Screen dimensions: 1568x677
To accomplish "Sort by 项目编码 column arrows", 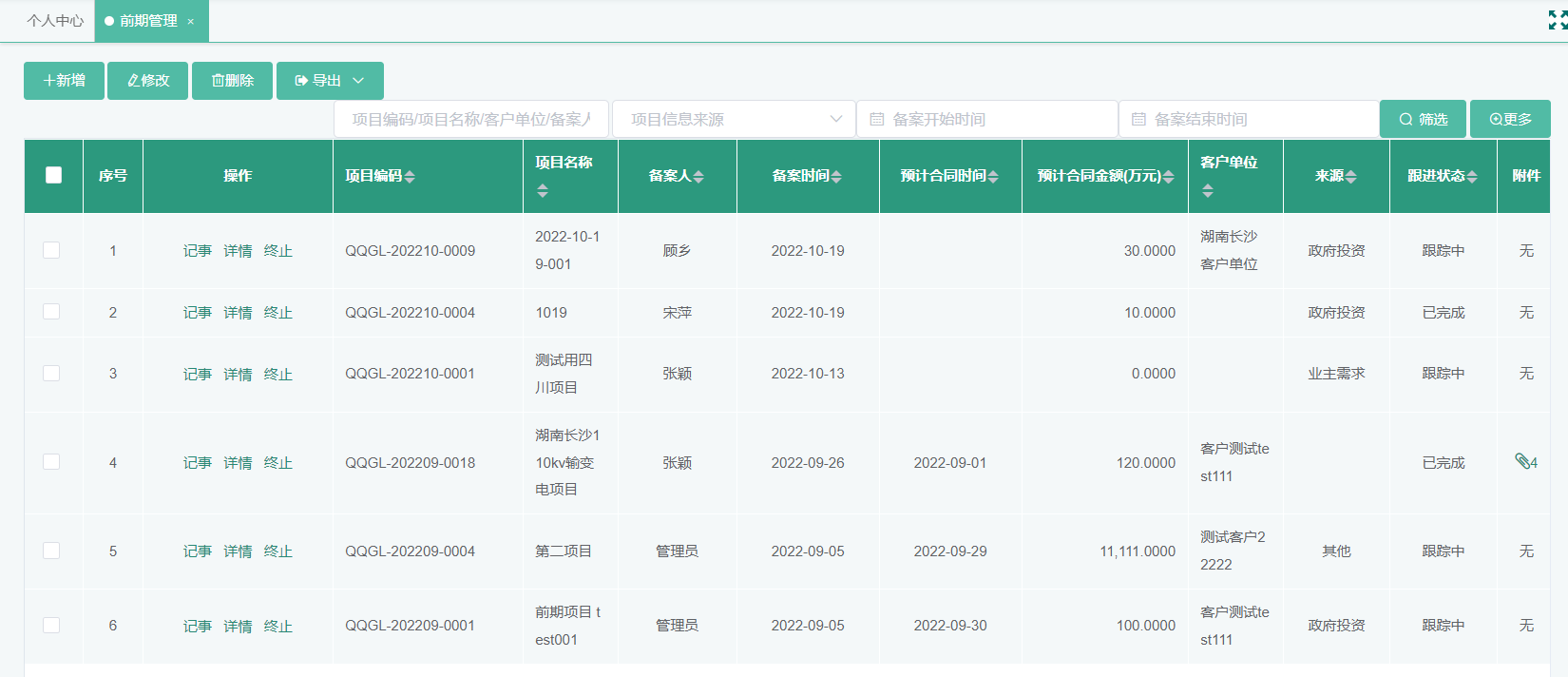I will 410,177.
